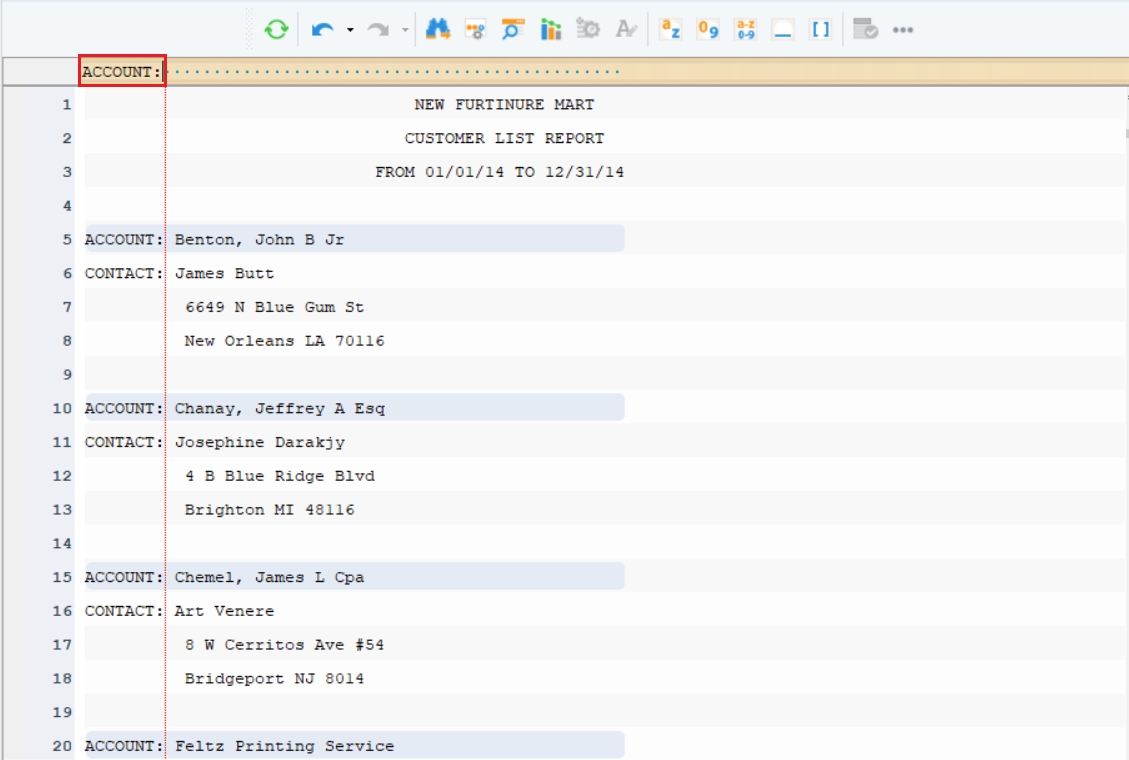Insert the blank underscore trap character
Image resolution: width=1129 pixels, height=760 pixels.
[783, 30]
